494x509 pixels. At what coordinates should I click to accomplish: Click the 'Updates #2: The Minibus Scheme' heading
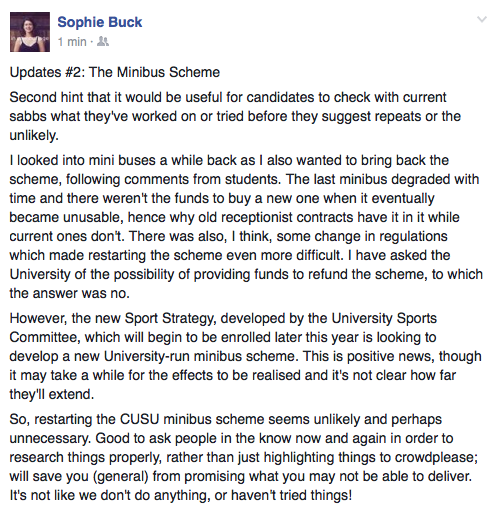(115, 72)
